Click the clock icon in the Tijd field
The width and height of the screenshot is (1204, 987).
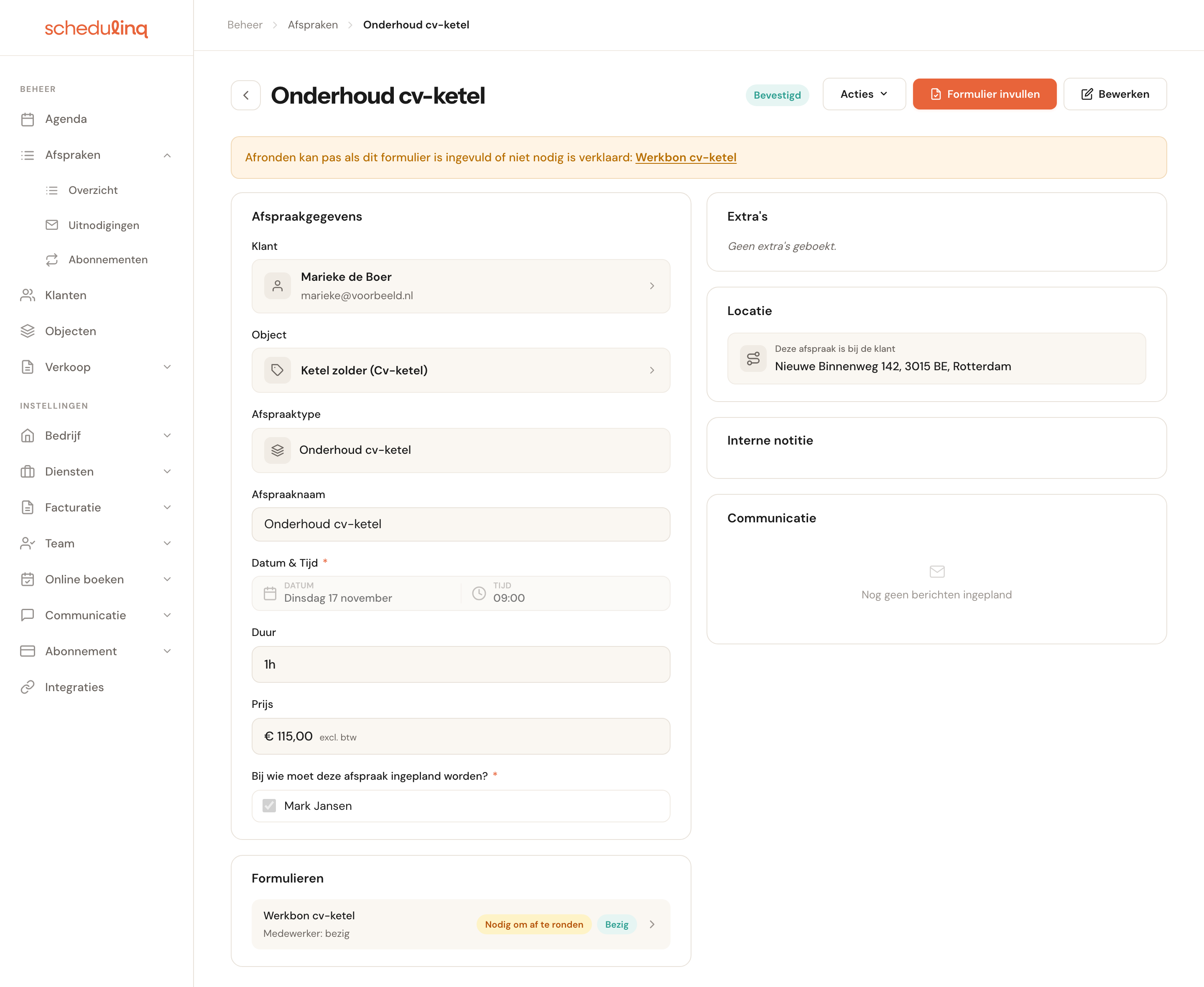479,593
